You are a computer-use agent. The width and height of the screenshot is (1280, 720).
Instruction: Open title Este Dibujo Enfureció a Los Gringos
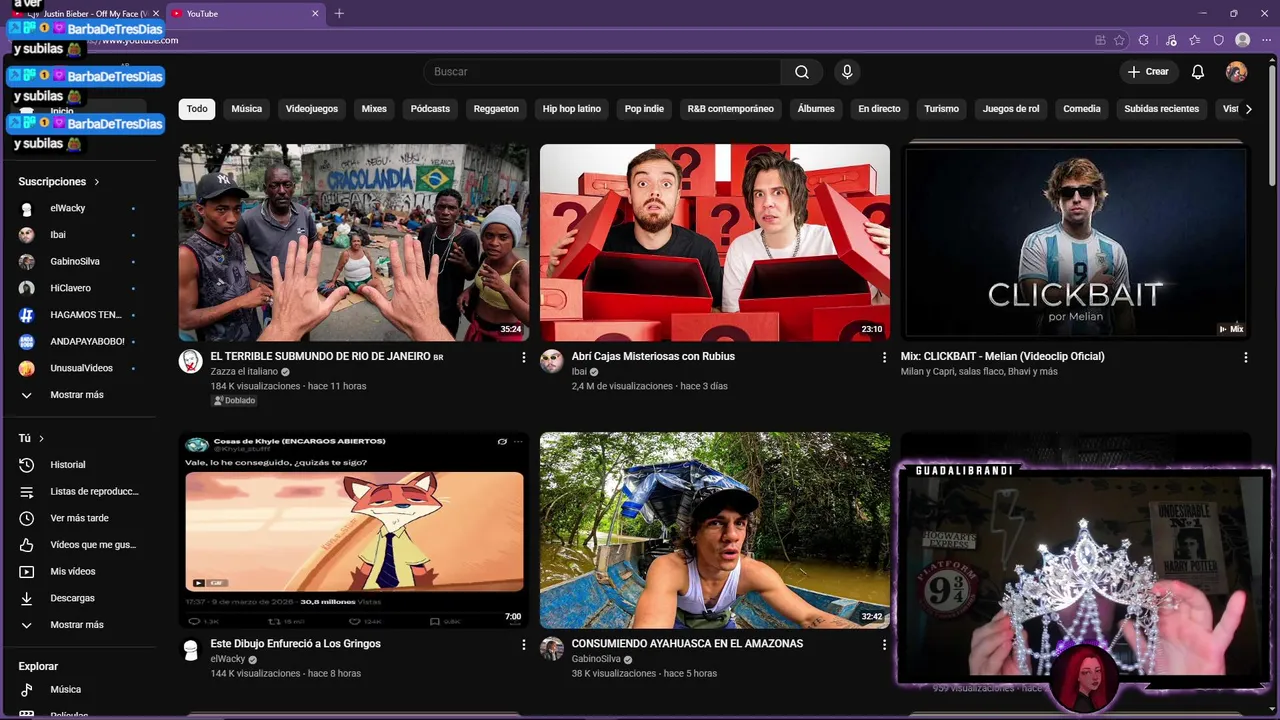[295, 644]
